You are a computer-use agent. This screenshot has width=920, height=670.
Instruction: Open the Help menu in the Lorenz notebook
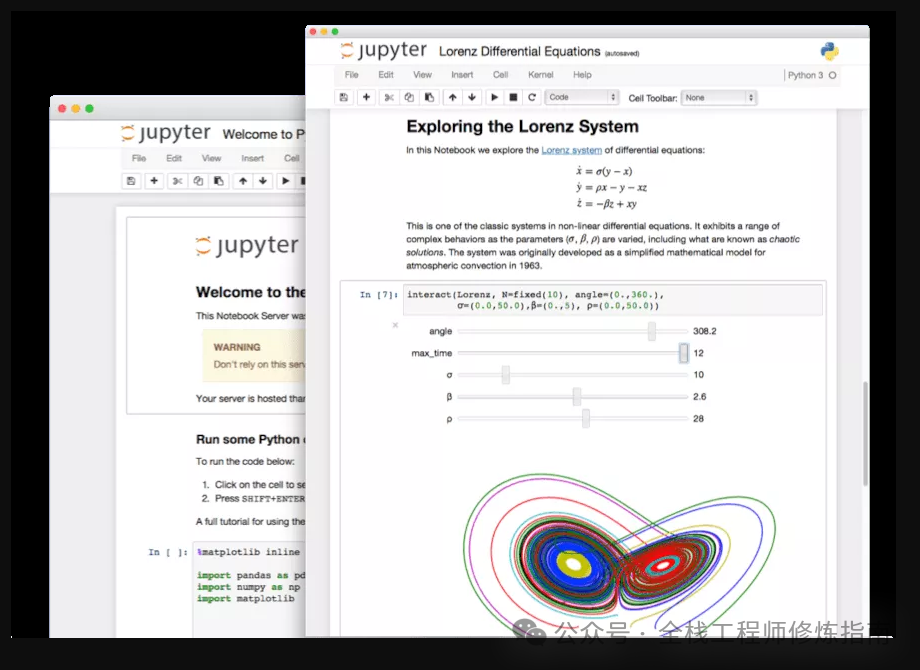(x=582, y=75)
